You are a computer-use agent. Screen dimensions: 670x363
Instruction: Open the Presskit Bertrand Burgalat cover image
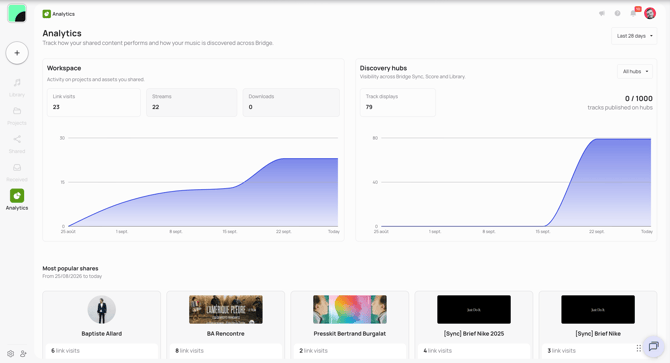(x=350, y=310)
